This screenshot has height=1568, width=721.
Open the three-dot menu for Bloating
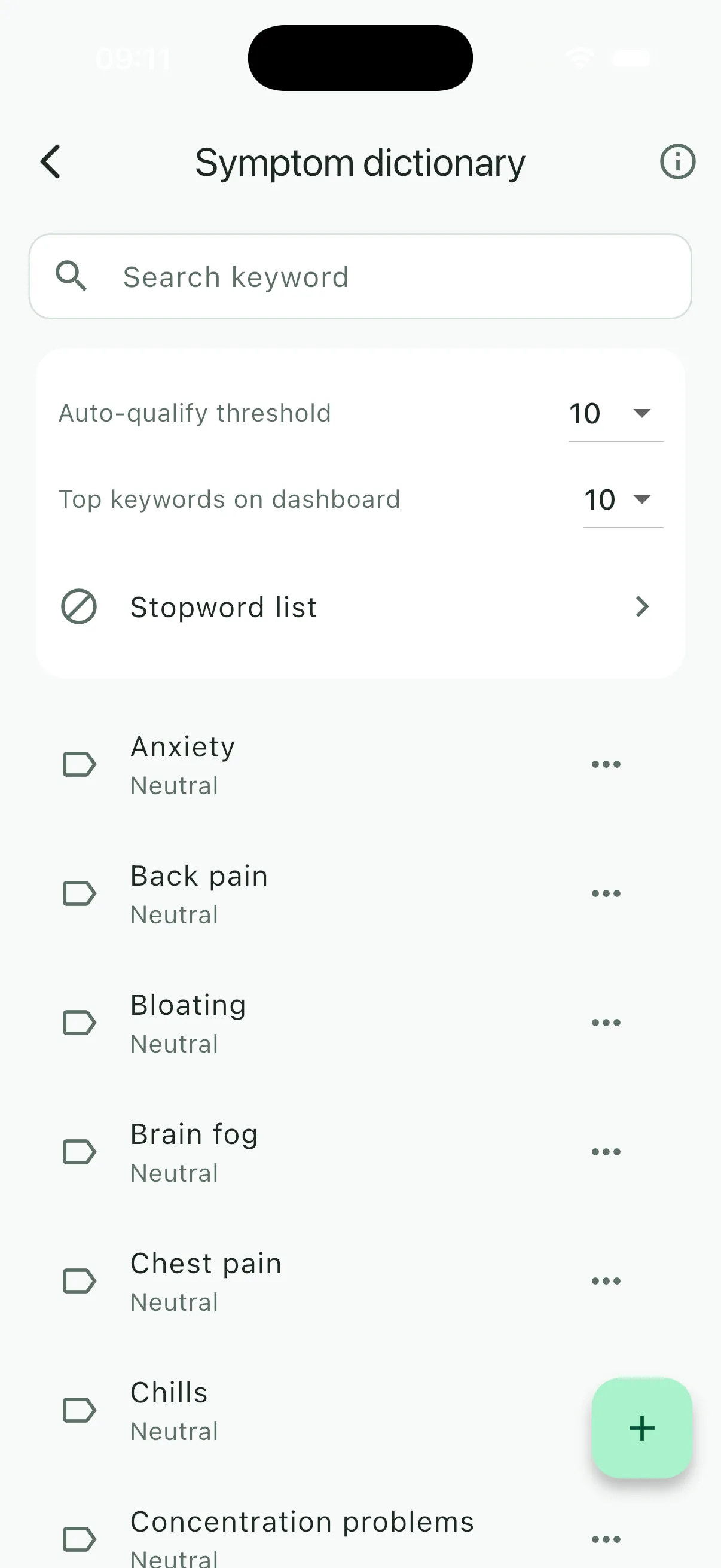tap(606, 1023)
